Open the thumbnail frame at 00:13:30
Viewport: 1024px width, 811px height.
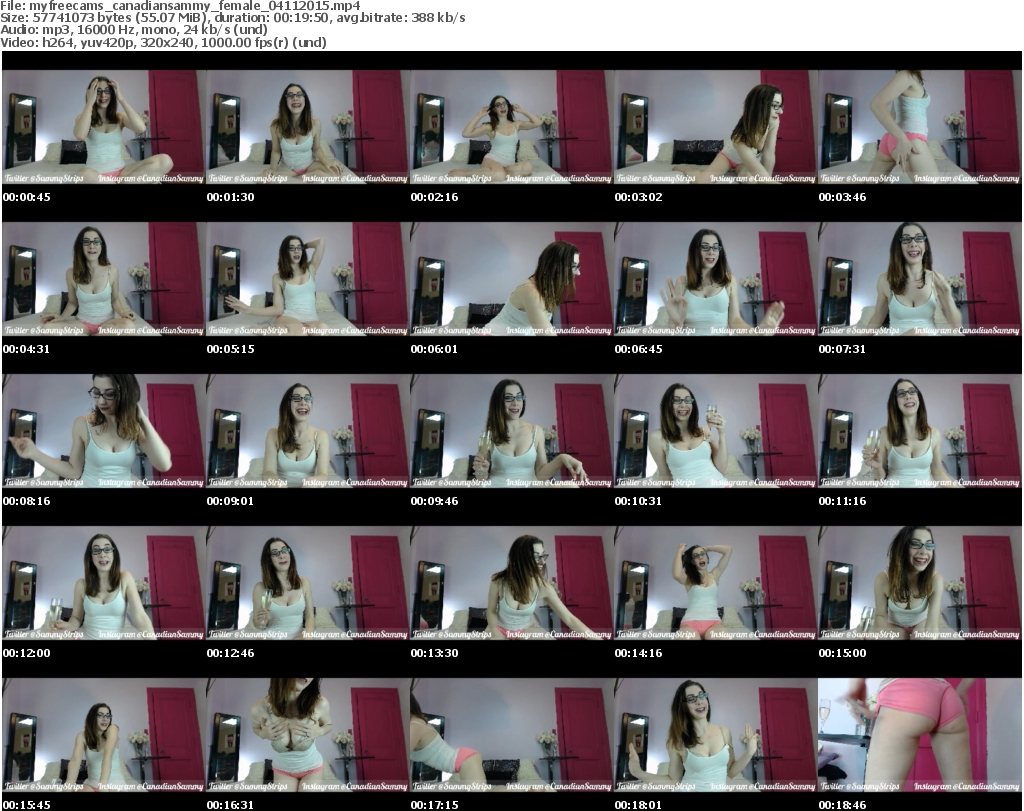tap(512, 583)
